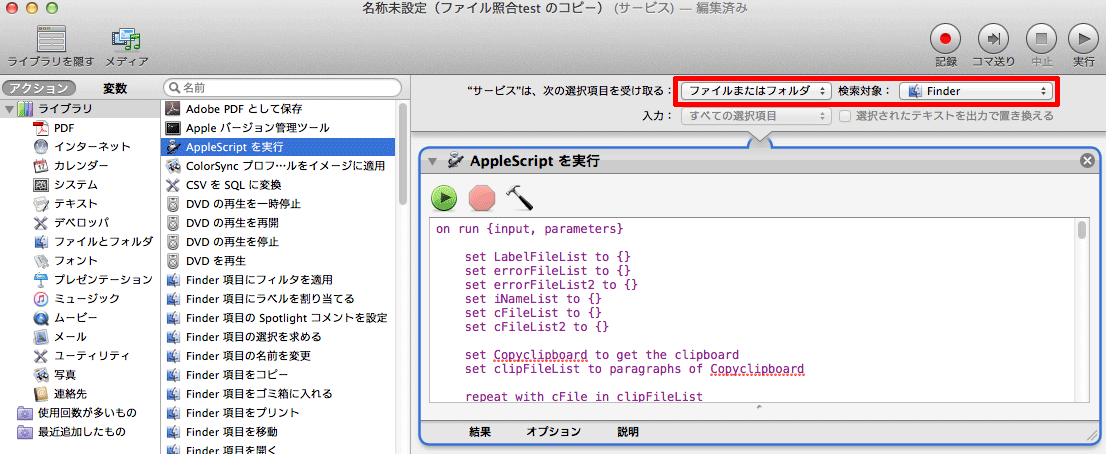Screen dimensions: 1106x454
Task: Open the ファイルまたはフォルダ dropdown
Action: [756, 91]
